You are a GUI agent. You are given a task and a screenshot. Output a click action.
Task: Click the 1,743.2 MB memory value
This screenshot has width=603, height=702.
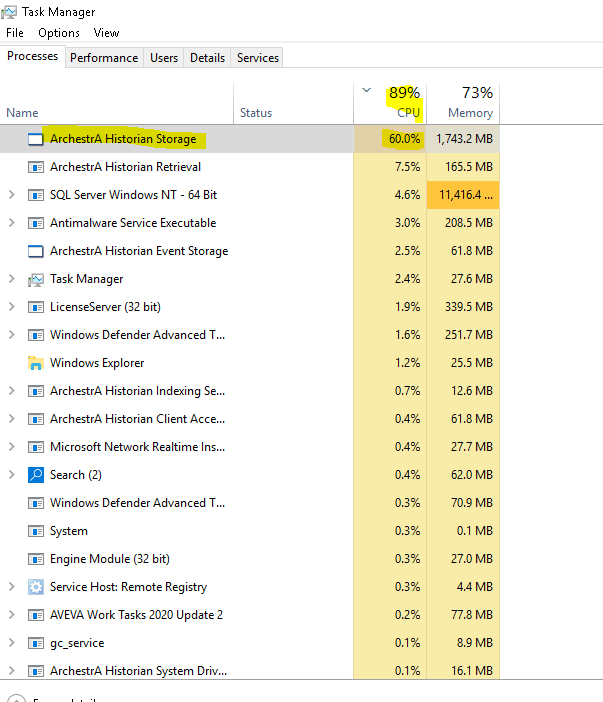coord(464,139)
